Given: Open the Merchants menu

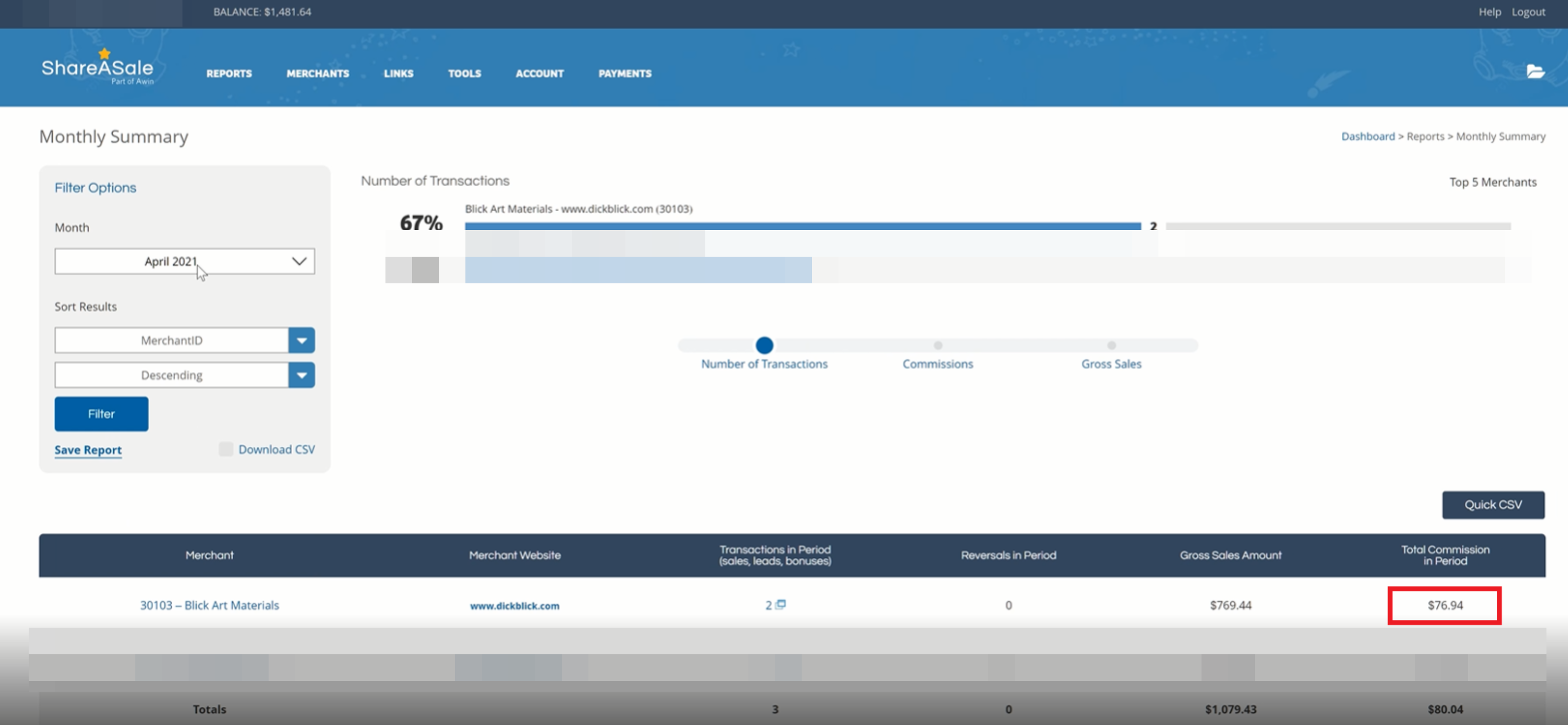Looking at the screenshot, I should [x=318, y=74].
